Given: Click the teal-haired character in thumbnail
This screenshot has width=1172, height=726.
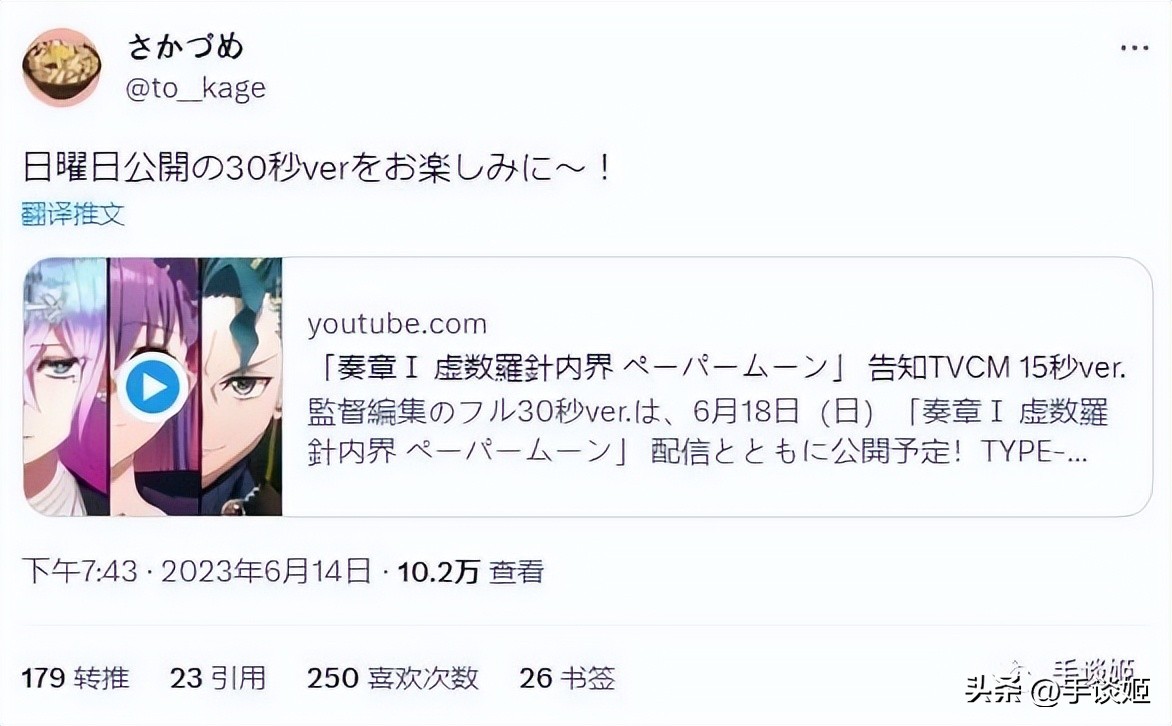Looking at the screenshot, I should [x=241, y=387].
